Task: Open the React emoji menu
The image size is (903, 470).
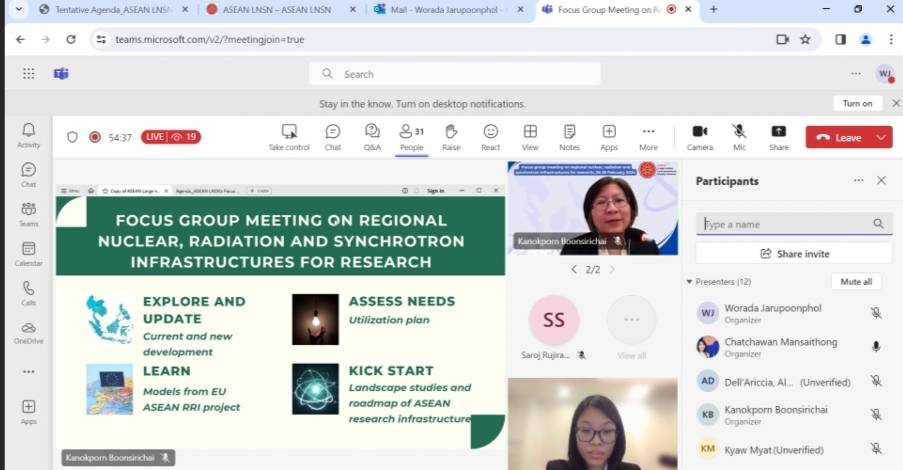Action: [490, 136]
